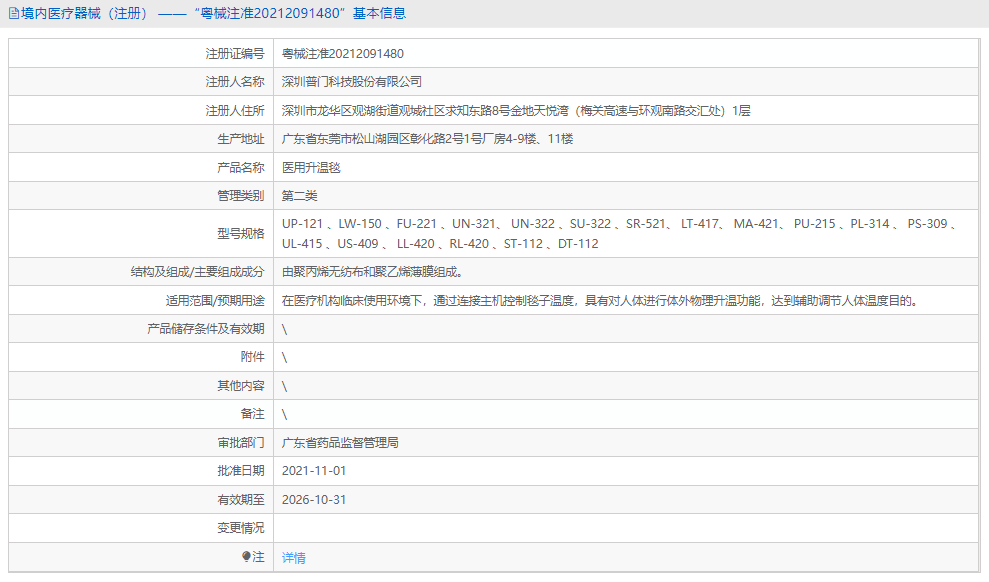Image resolution: width=989 pixels, height=582 pixels.
Task: Click the bulb icon next to 注
Action: pyautogui.click(x=246, y=556)
